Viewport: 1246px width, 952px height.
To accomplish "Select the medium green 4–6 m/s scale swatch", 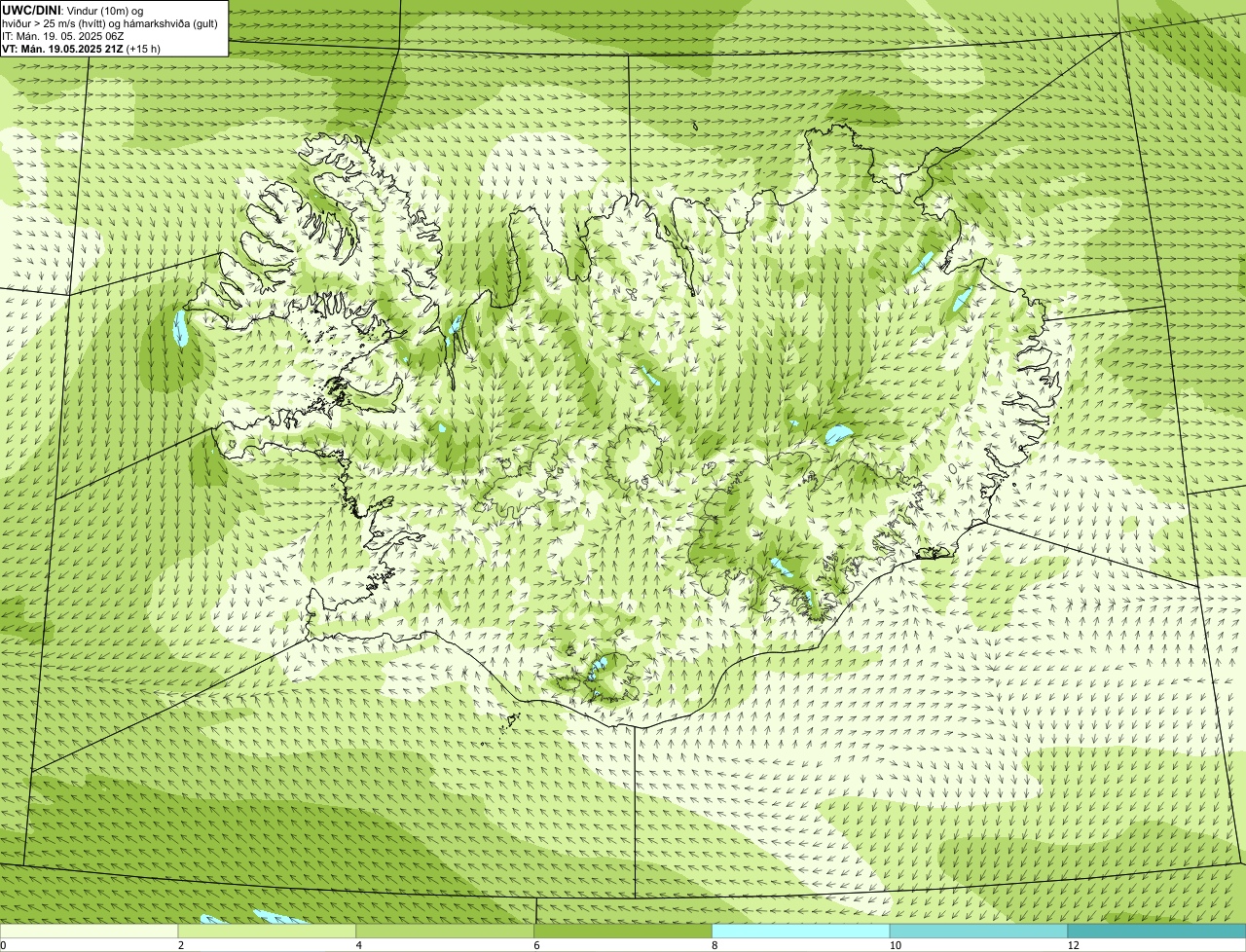I will tap(445, 932).
